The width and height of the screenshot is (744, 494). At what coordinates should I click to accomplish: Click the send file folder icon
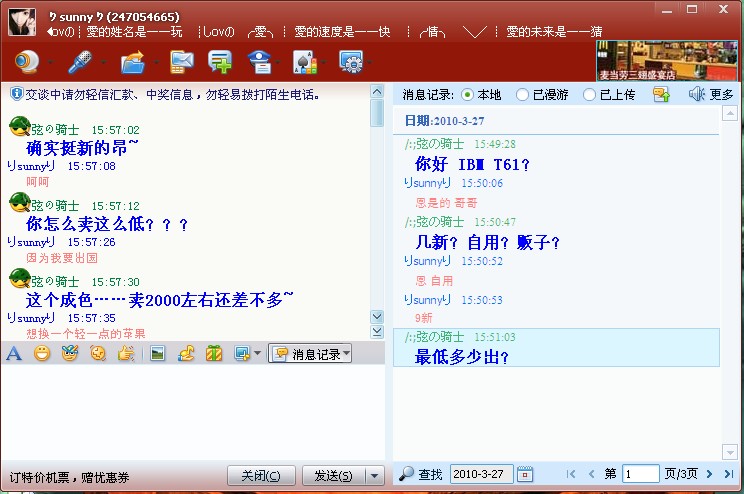pyautogui.click(x=132, y=62)
